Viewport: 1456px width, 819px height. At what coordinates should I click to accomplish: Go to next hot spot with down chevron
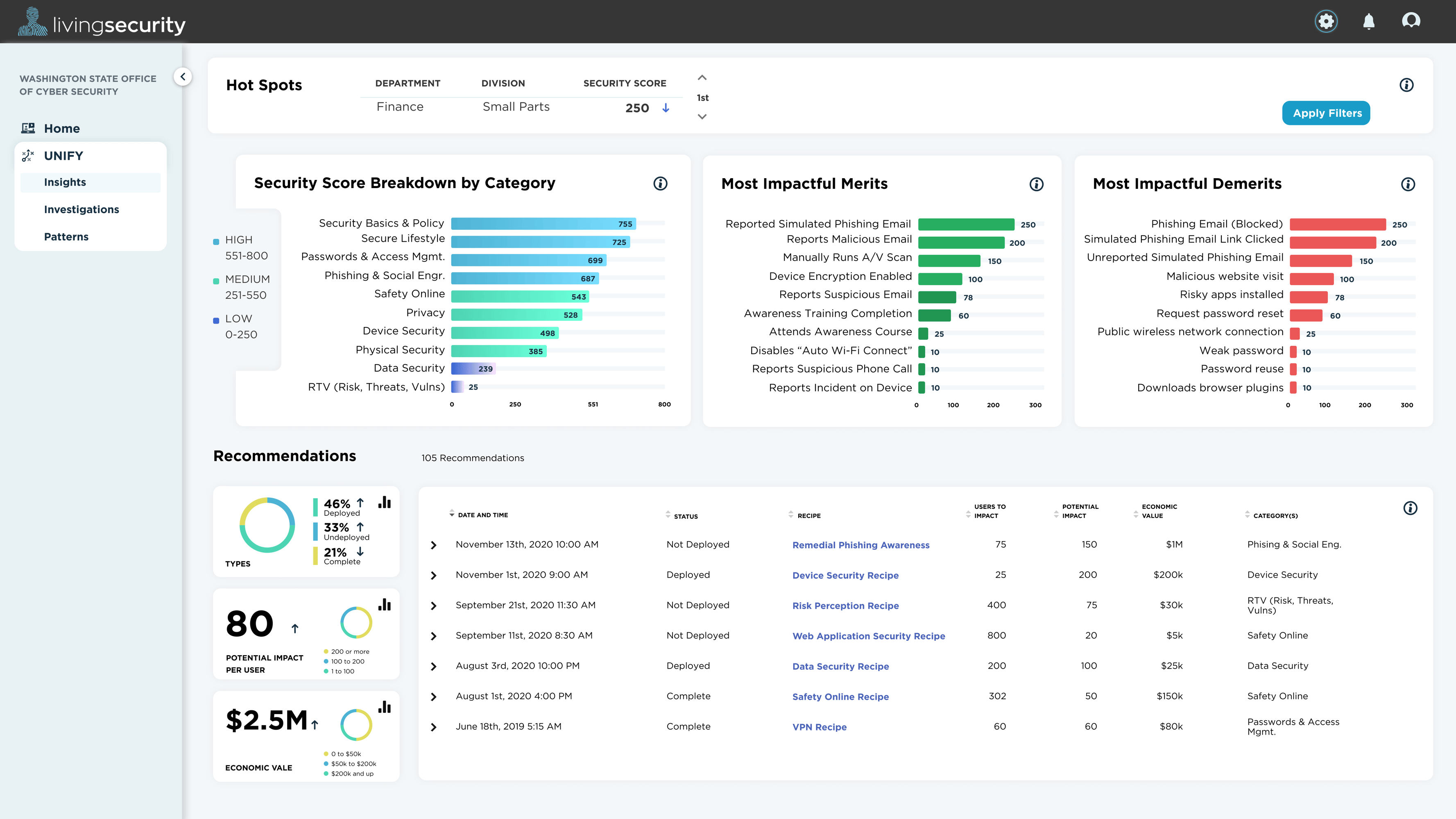click(702, 116)
